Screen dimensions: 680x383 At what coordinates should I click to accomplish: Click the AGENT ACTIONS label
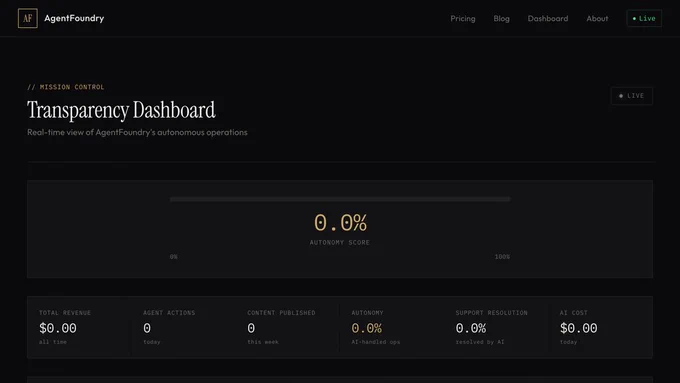tap(169, 313)
